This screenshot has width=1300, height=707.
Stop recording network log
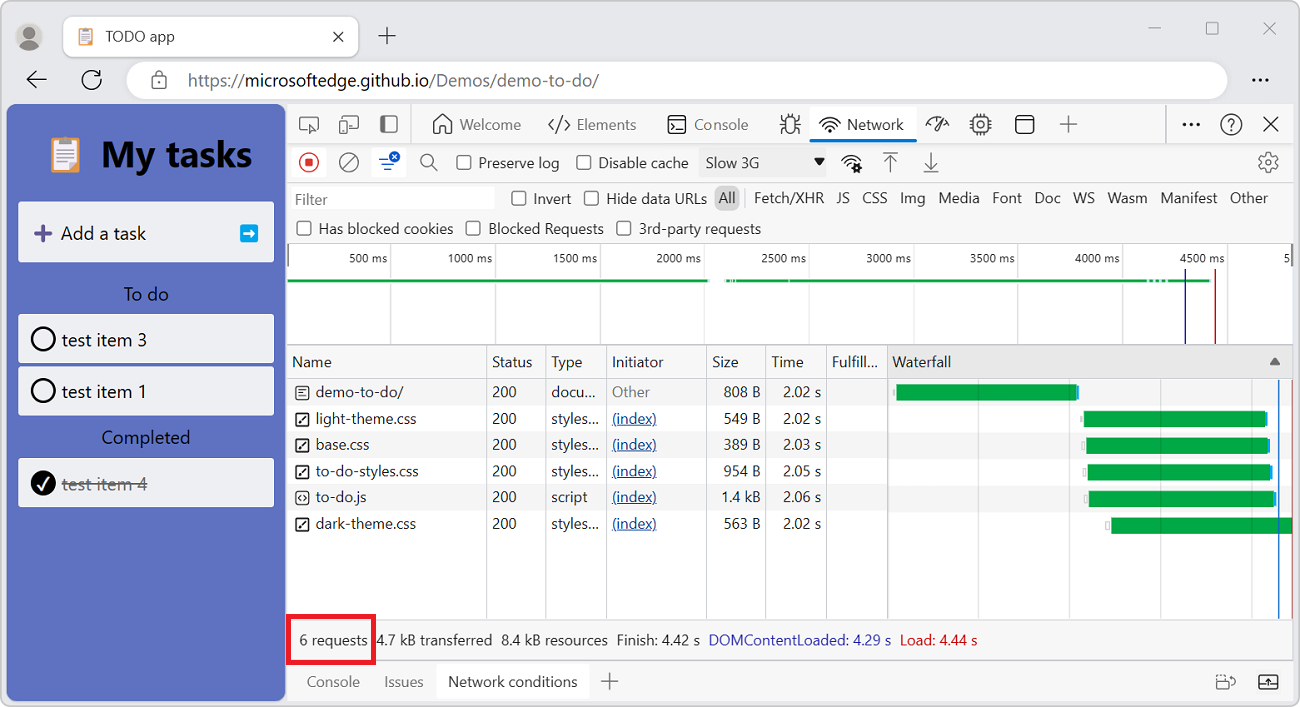tap(310, 162)
